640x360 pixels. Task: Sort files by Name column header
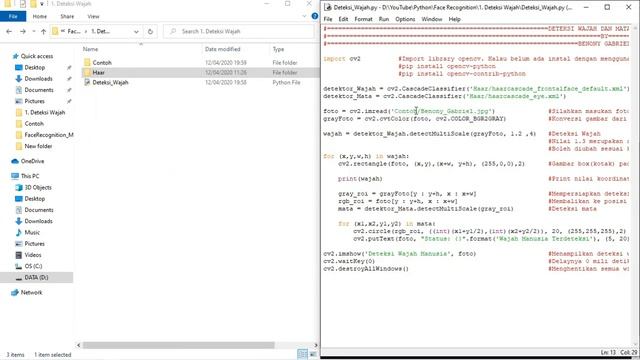(91, 49)
